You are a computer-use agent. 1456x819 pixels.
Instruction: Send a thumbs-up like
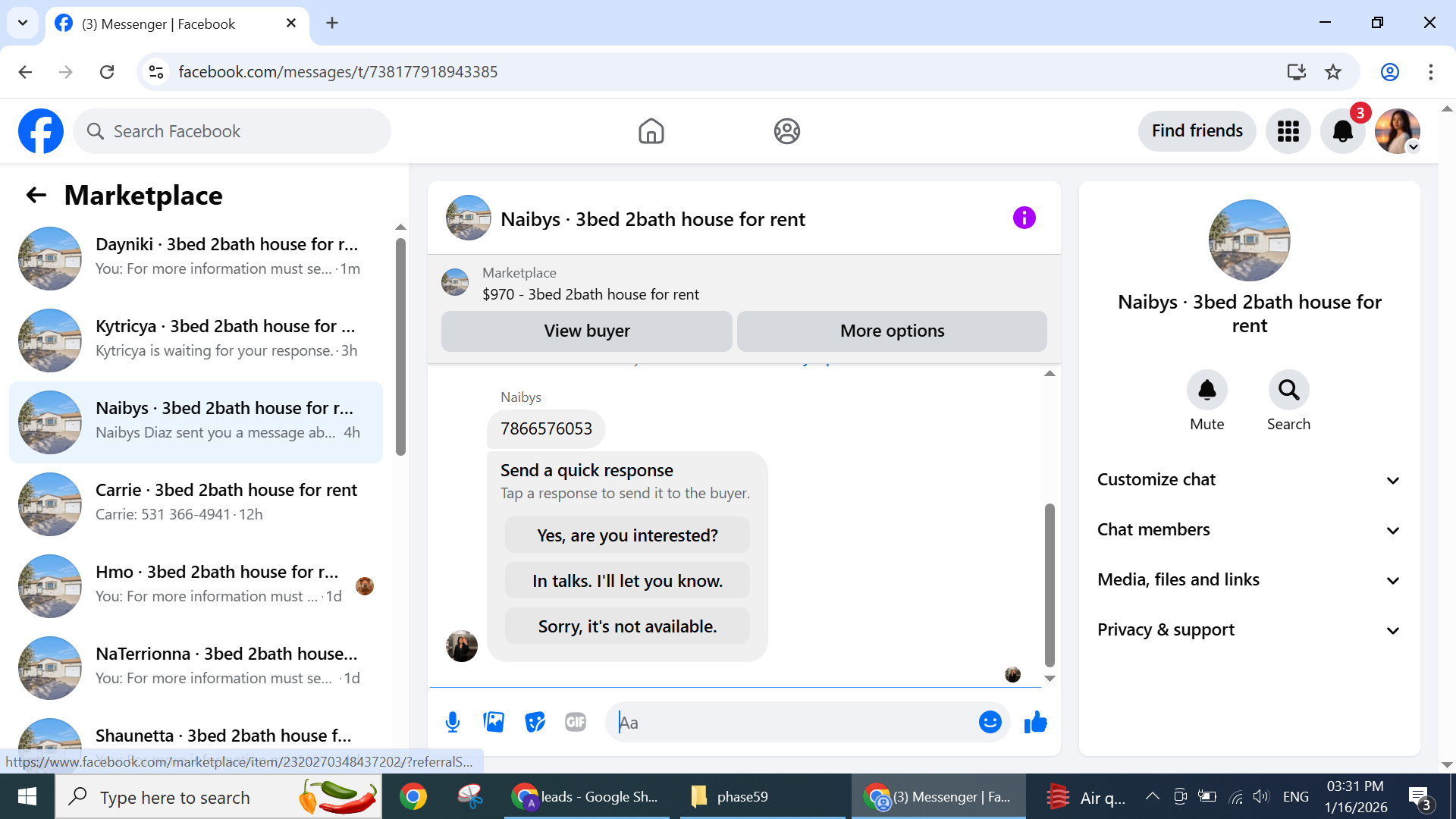coord(1035,722)
